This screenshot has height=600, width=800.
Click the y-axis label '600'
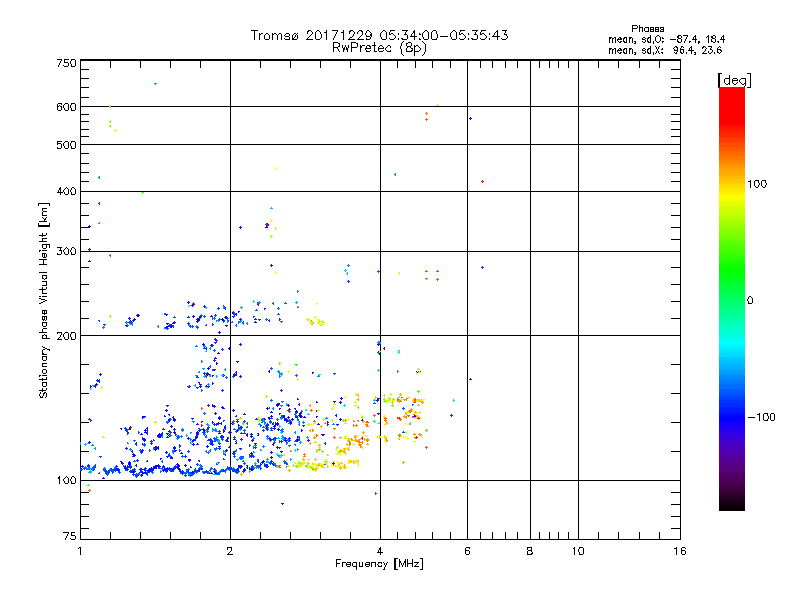(66, 107)
